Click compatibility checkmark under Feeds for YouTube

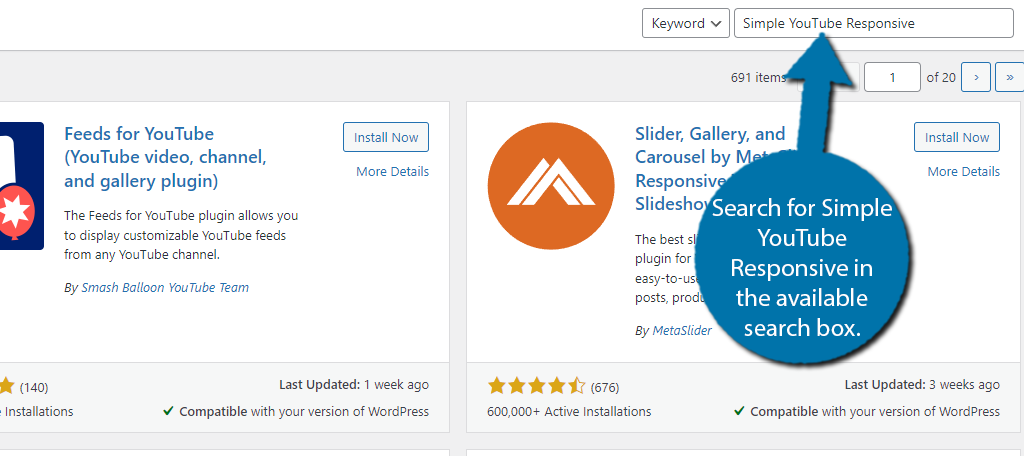tap(168, 412)
